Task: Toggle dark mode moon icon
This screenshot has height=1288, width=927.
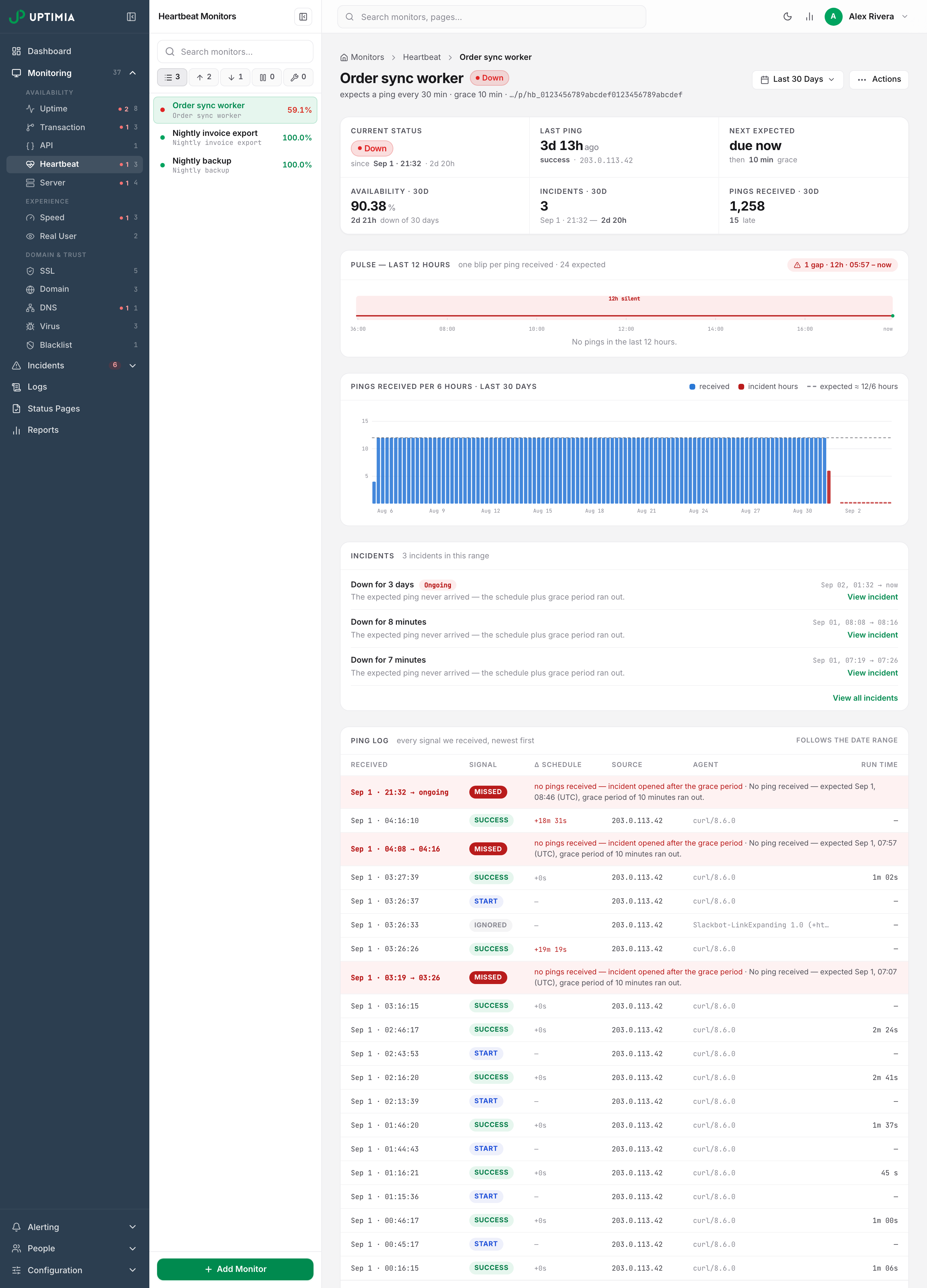Action: click(787, 17)
